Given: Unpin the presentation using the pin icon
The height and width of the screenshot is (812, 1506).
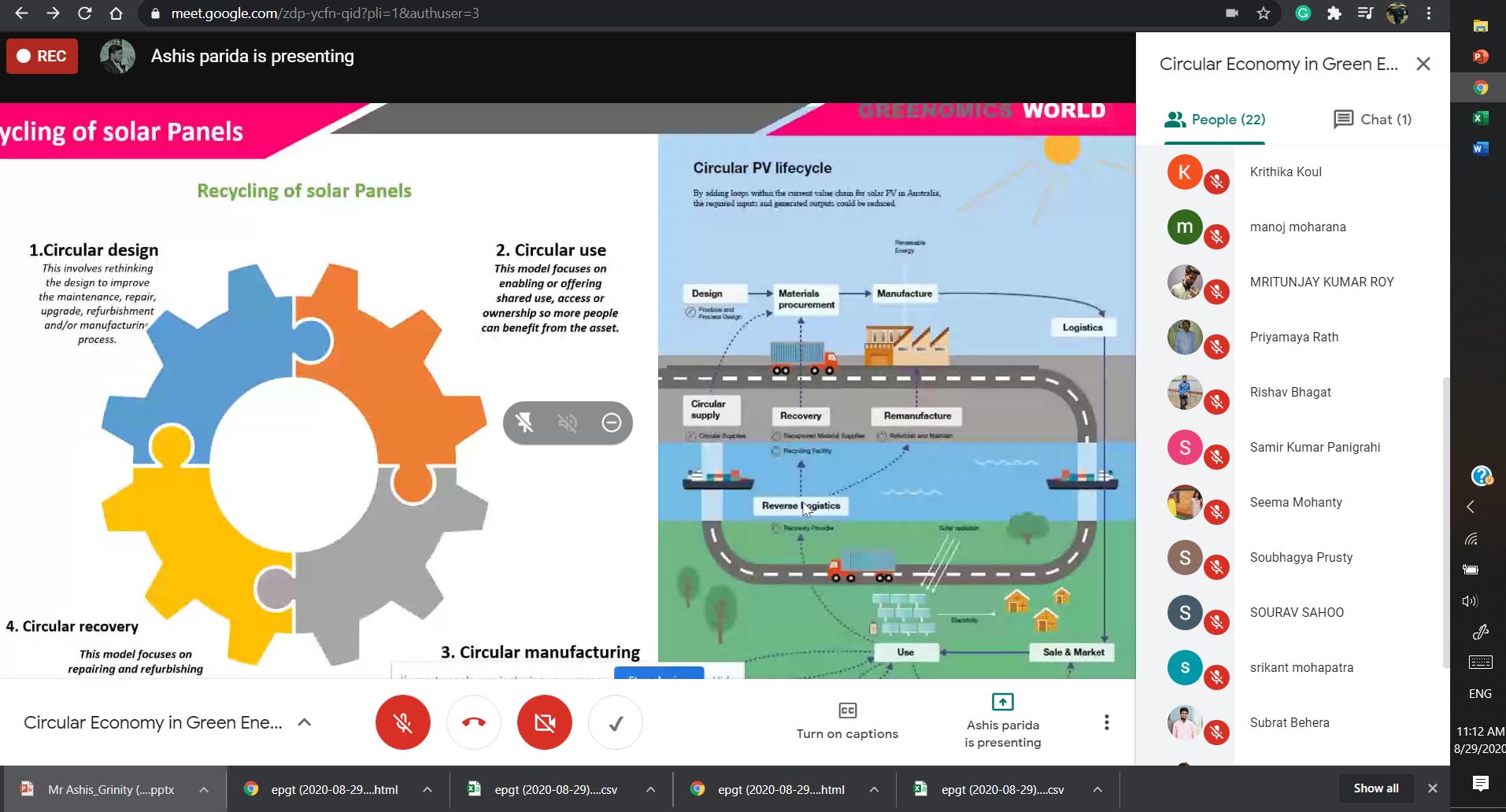Looking at the screenshot, I should 524,423.
